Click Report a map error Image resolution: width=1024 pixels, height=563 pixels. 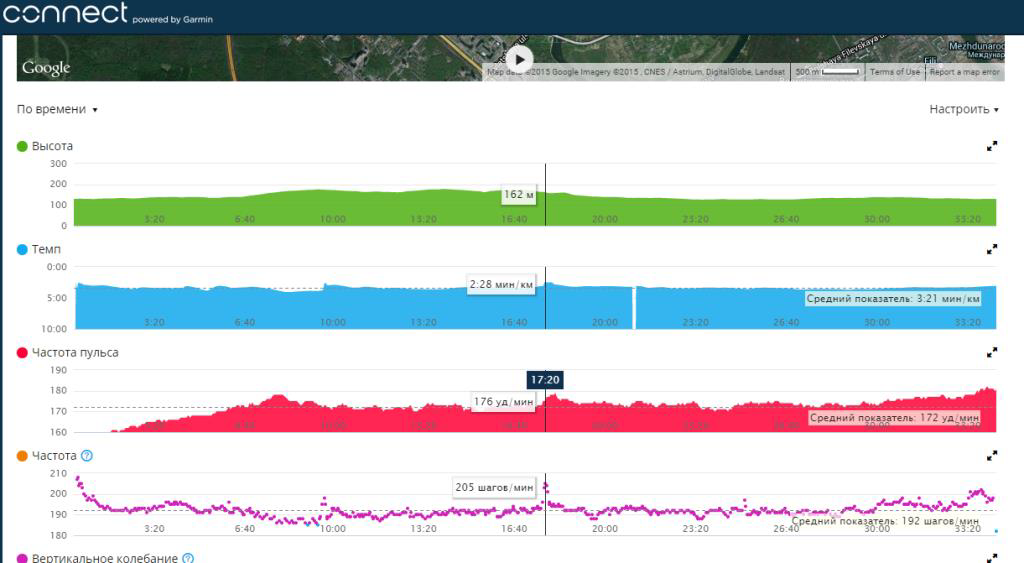coord(964,72)
